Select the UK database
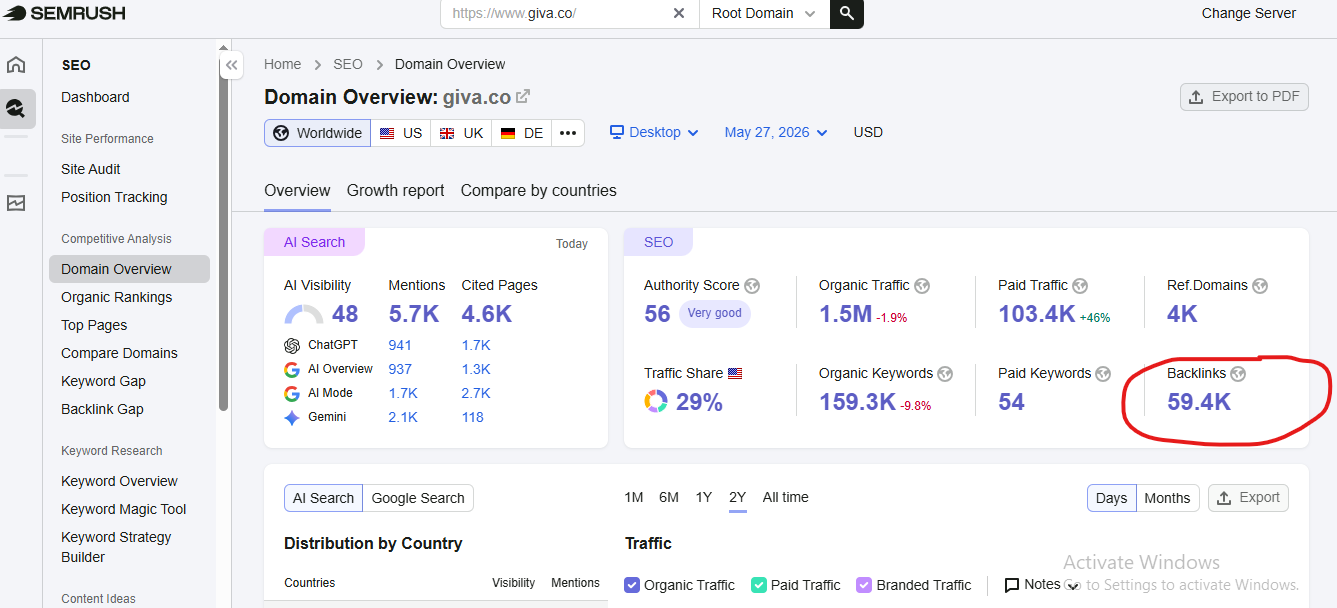1337x608 pixels. [461, 133]
